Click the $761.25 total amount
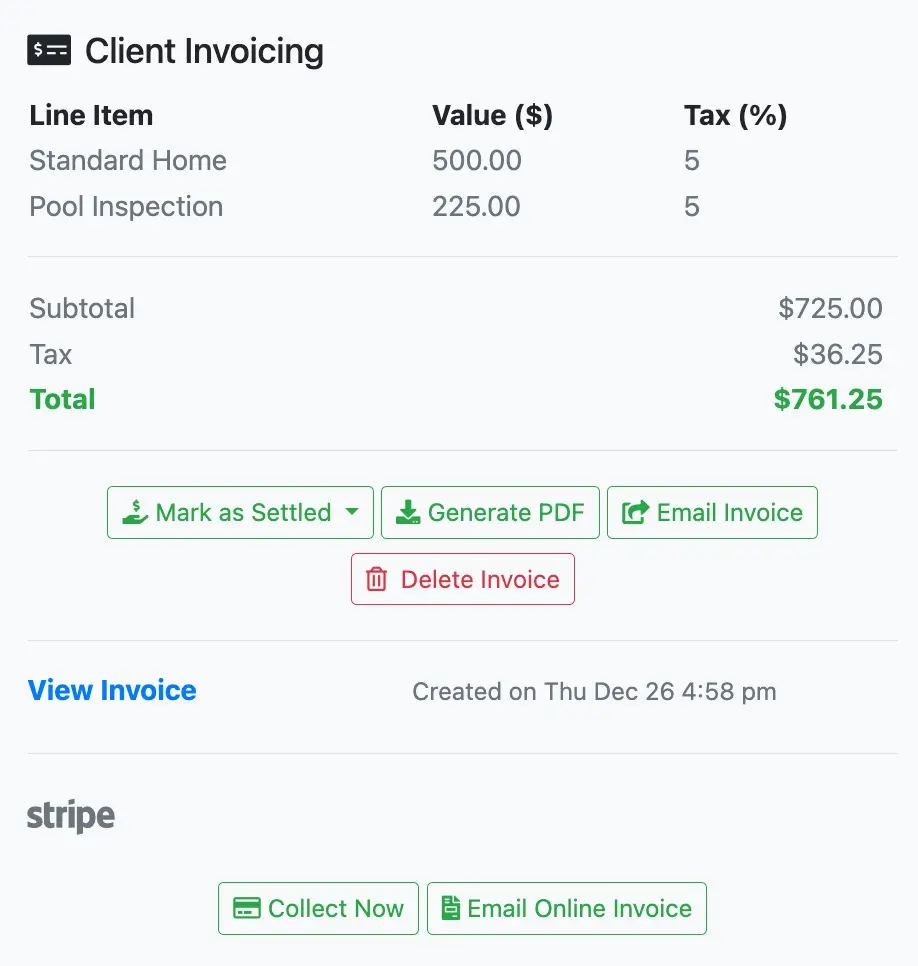918x966 pixels. pyautogui.click(x=828, y=399)
